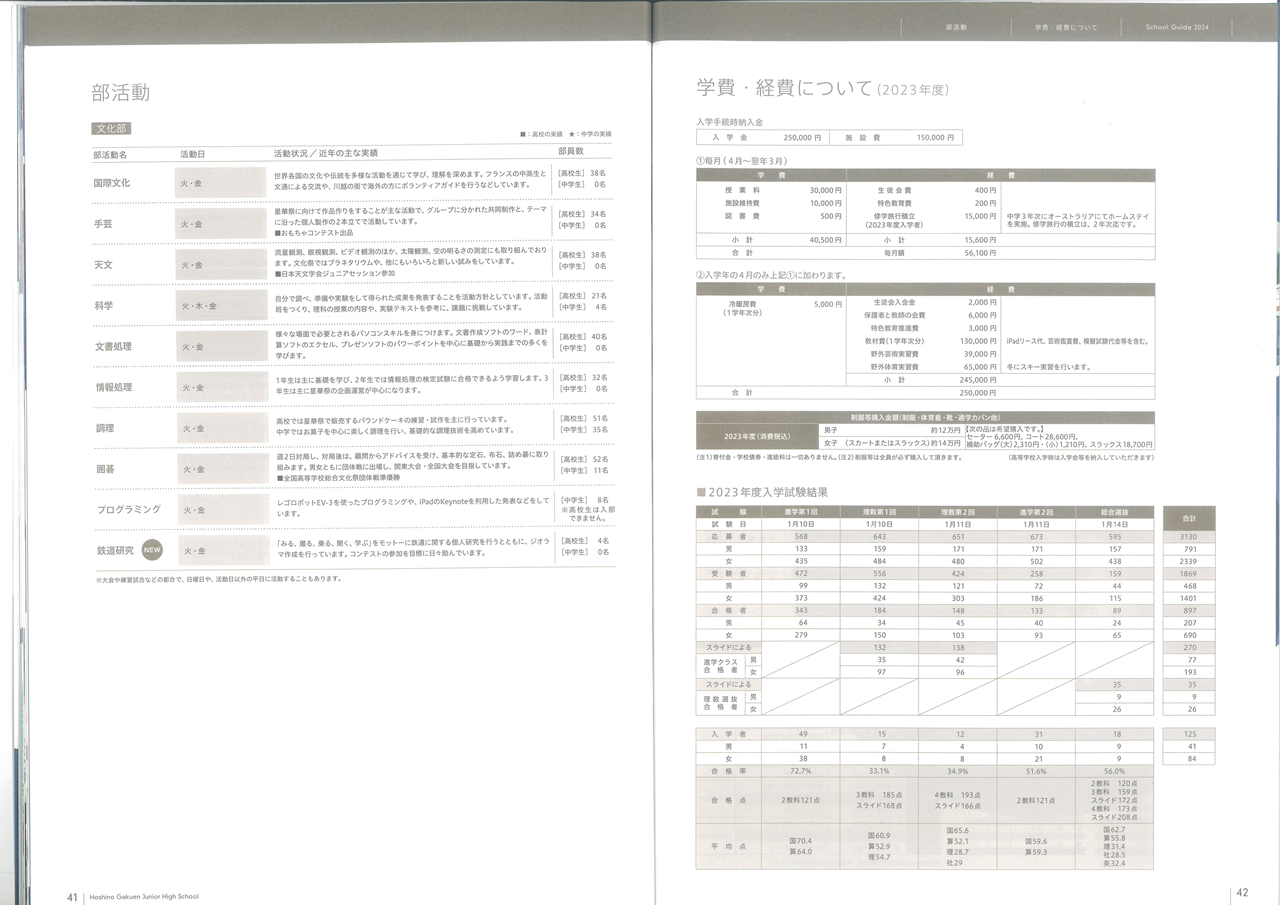Click the 平均点 row label

click(729, 845)
